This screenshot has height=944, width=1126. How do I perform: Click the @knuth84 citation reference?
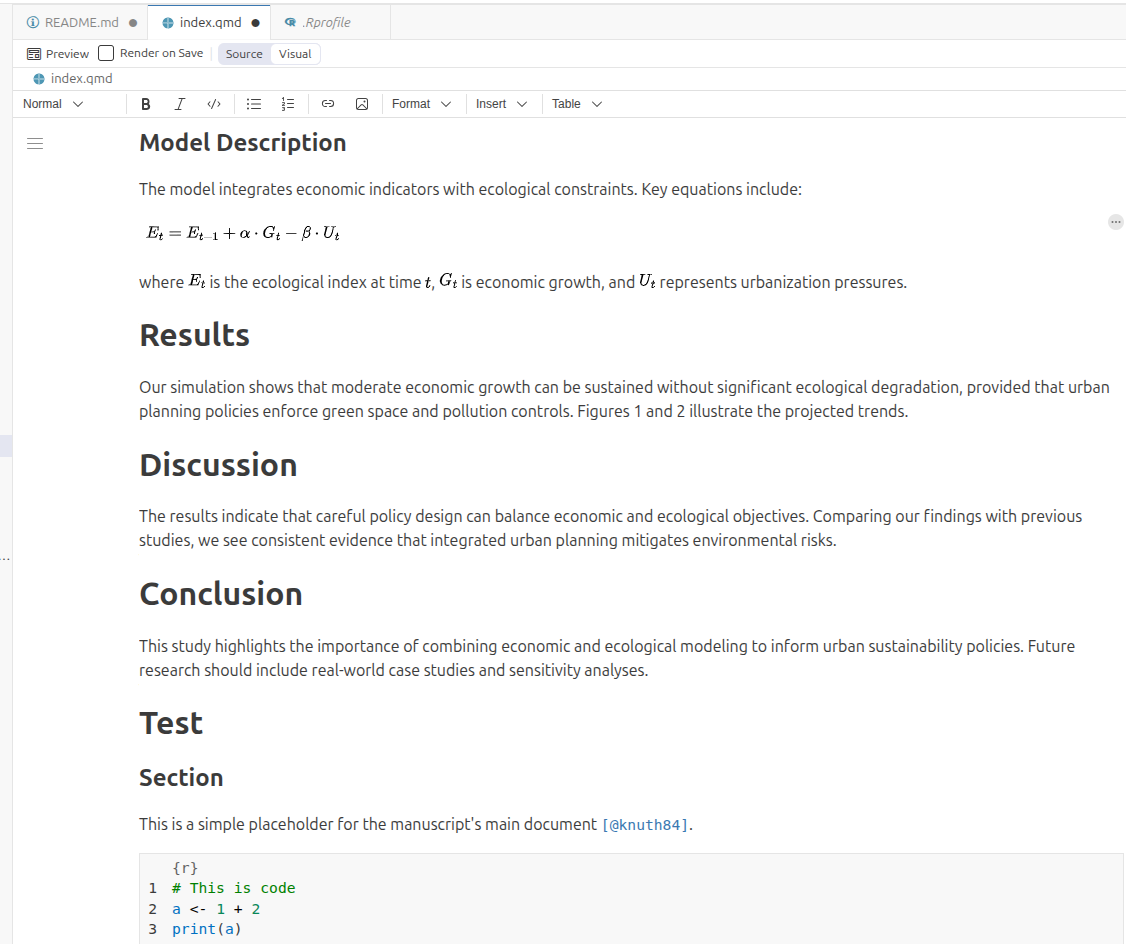[646, 825]
